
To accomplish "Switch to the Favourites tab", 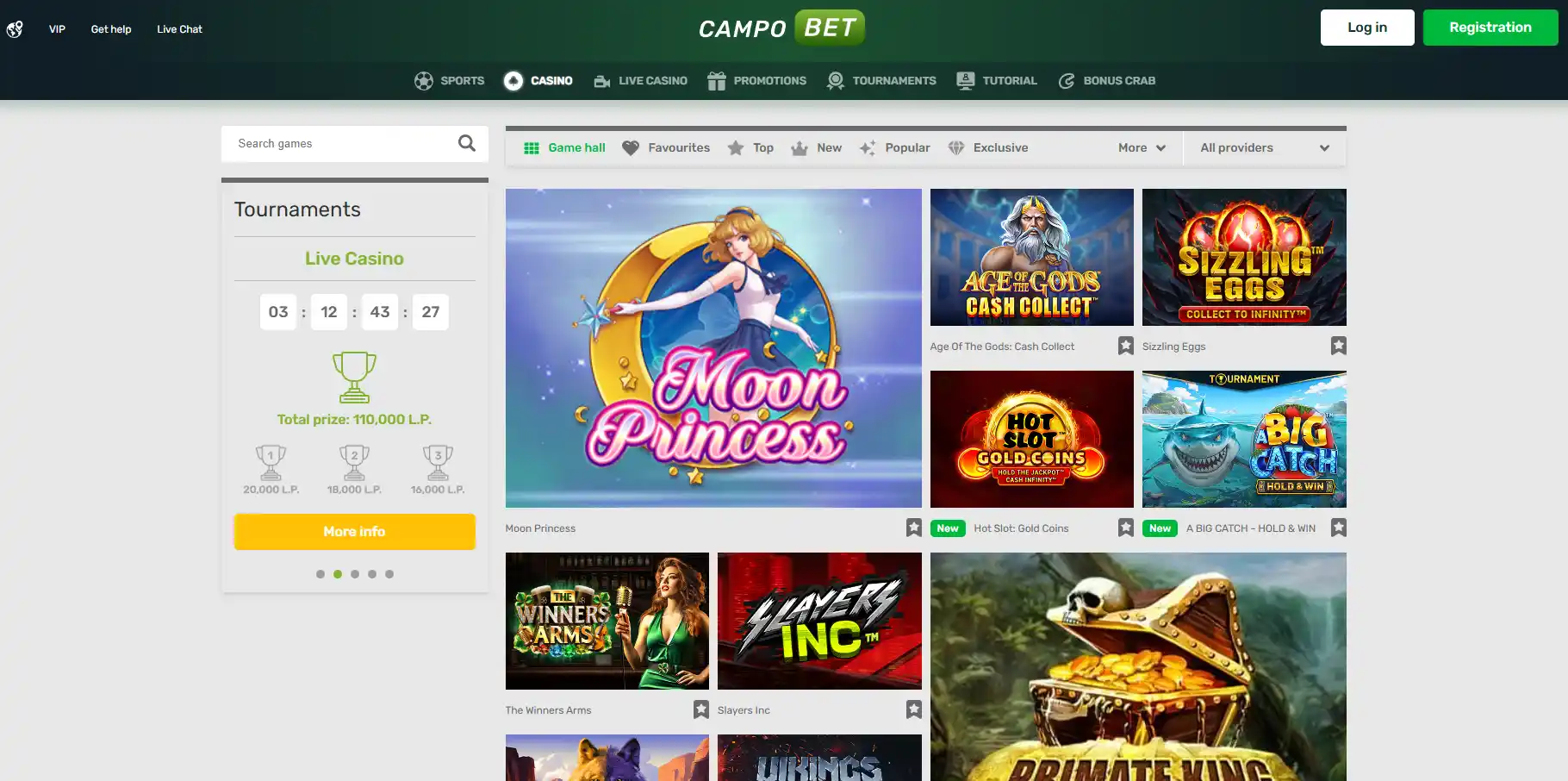I will pos(666,148).
